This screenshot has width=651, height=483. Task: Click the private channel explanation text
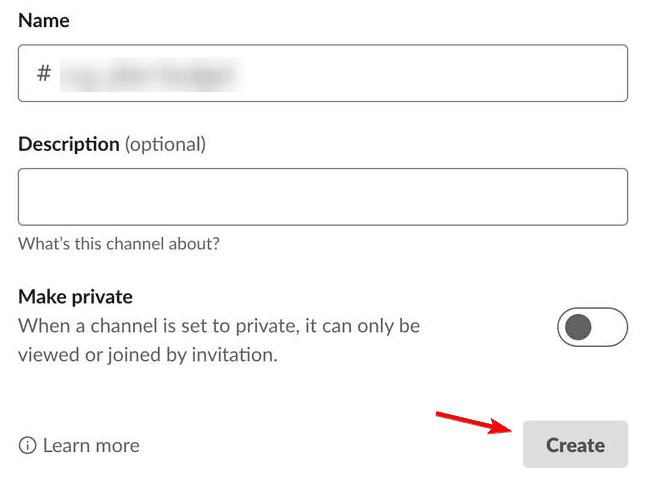(219, 340)
